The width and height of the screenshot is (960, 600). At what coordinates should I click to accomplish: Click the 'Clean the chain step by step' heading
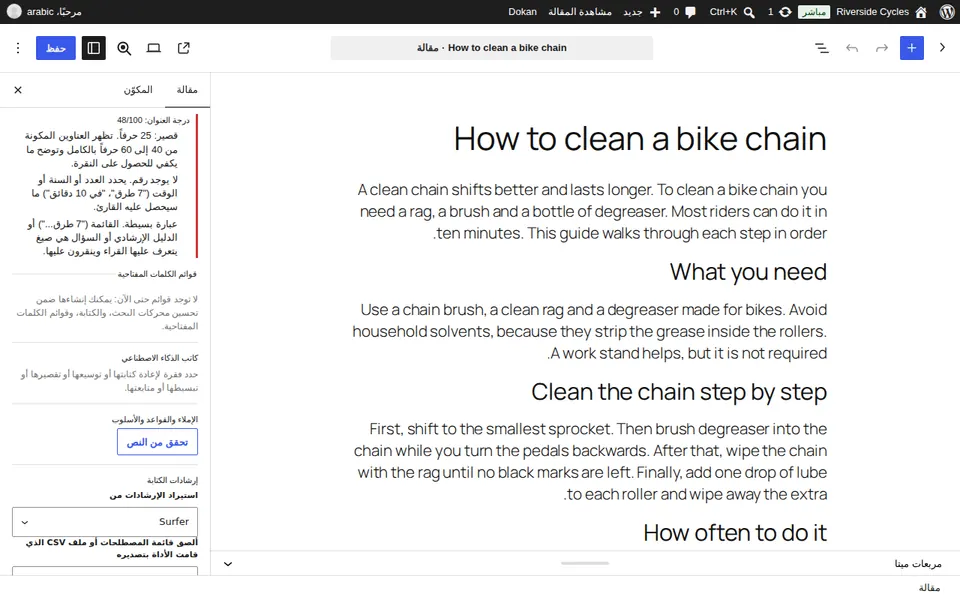[679, 392]
